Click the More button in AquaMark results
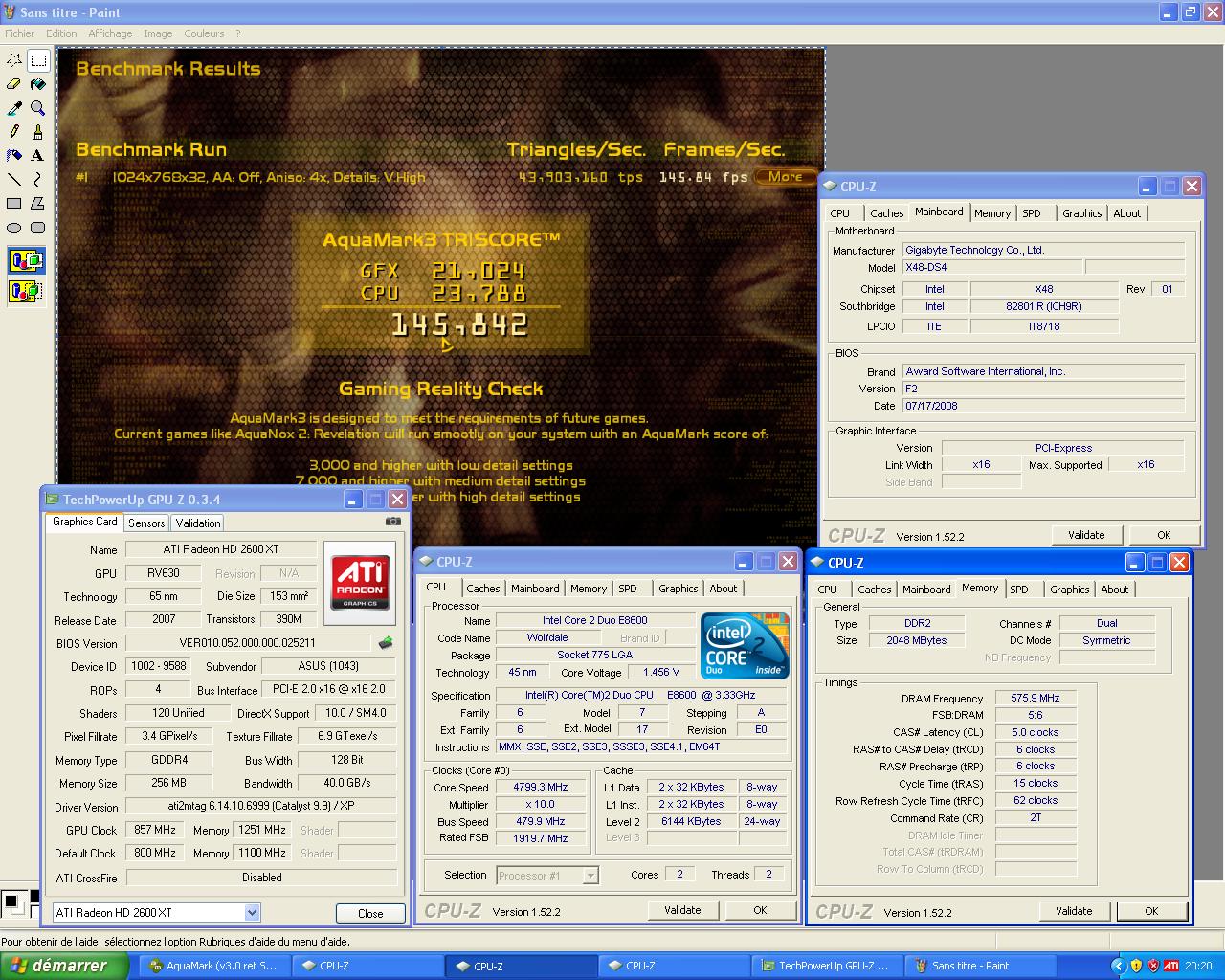Screen dimensions: 1225x980 point(785,177)
